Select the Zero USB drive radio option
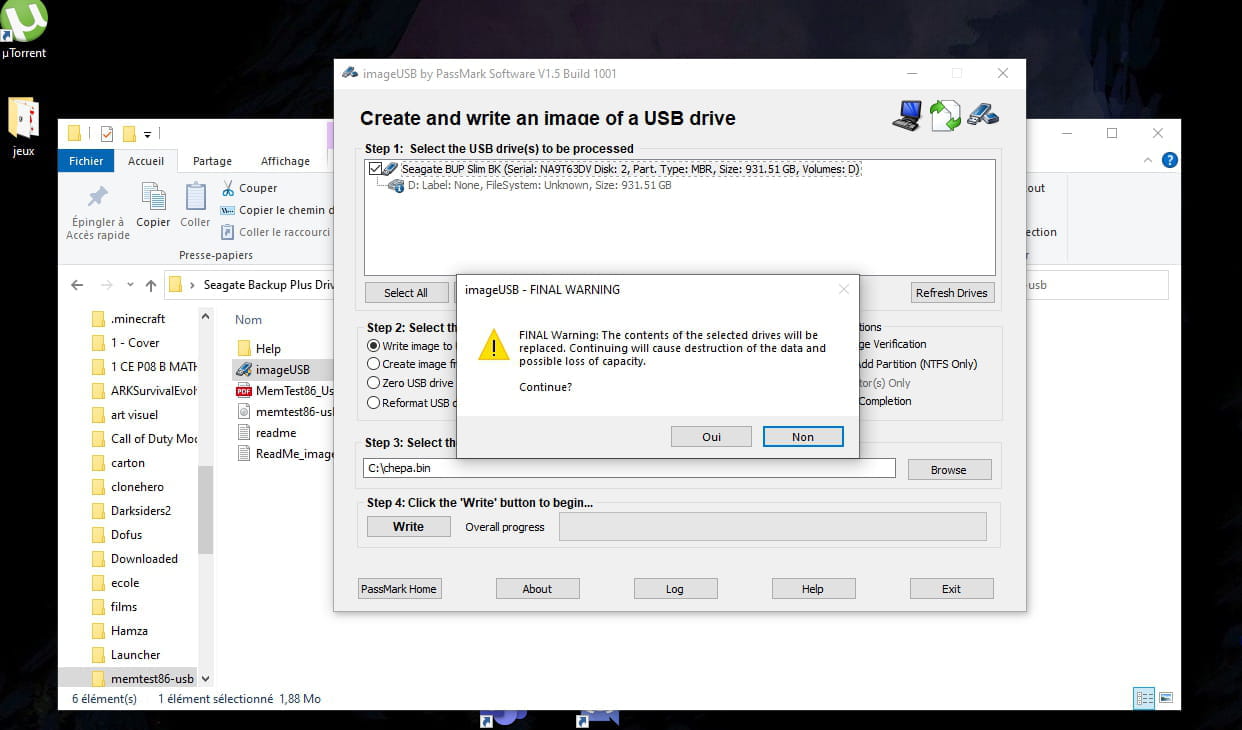This screenshot has height=730, width=1242. (374, 383)
